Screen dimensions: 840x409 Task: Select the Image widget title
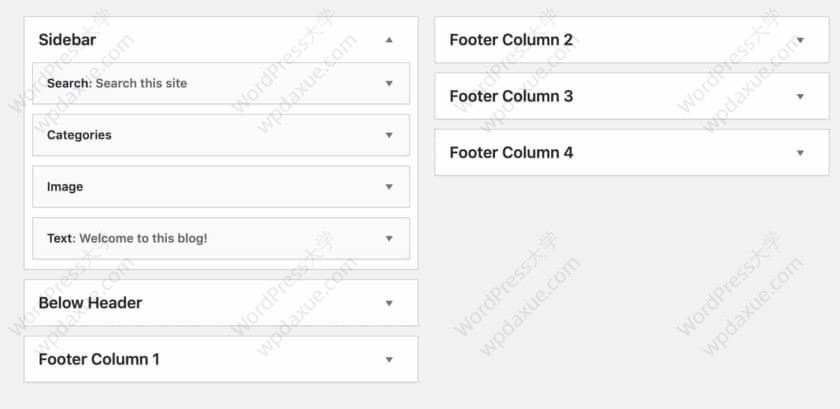click(65, 187)
